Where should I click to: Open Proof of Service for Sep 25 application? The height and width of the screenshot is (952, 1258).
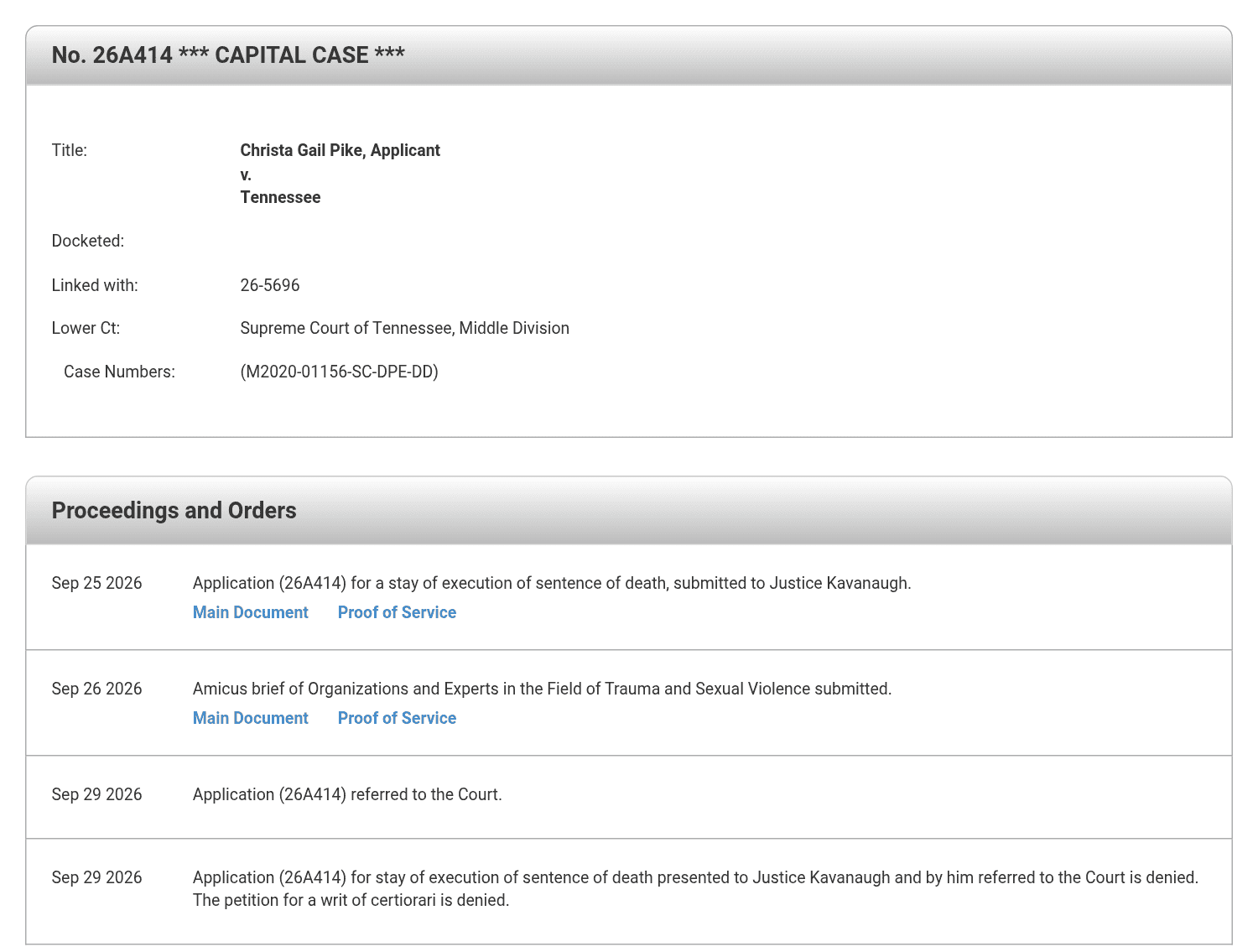click(x=397, y=612)
